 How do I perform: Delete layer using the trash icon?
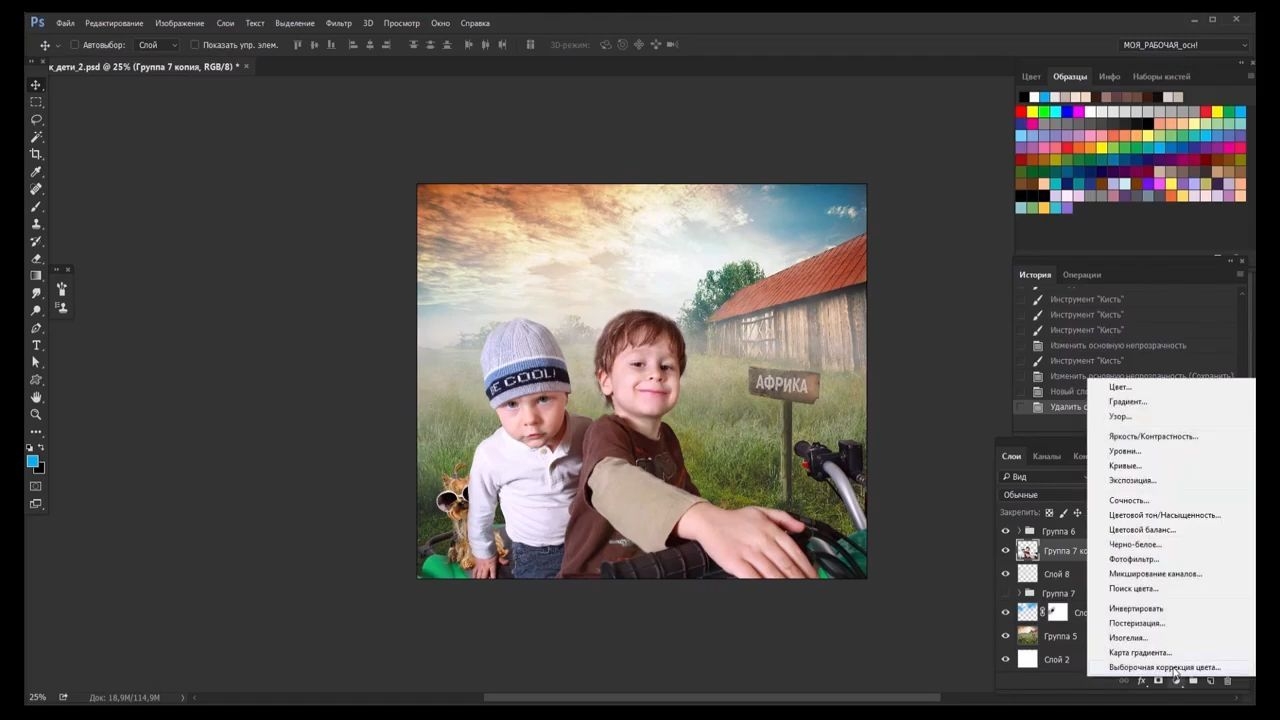1228,681
